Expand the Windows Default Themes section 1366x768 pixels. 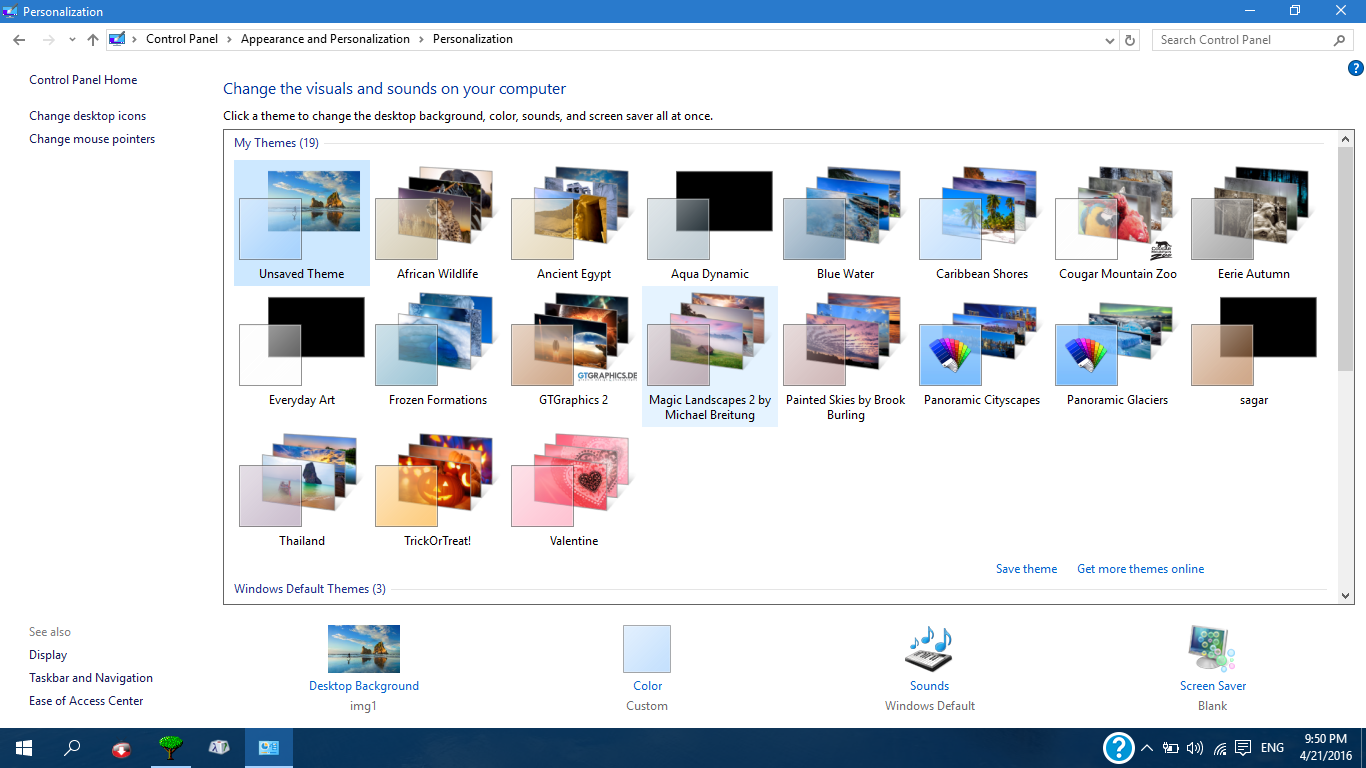click(309, 588)
